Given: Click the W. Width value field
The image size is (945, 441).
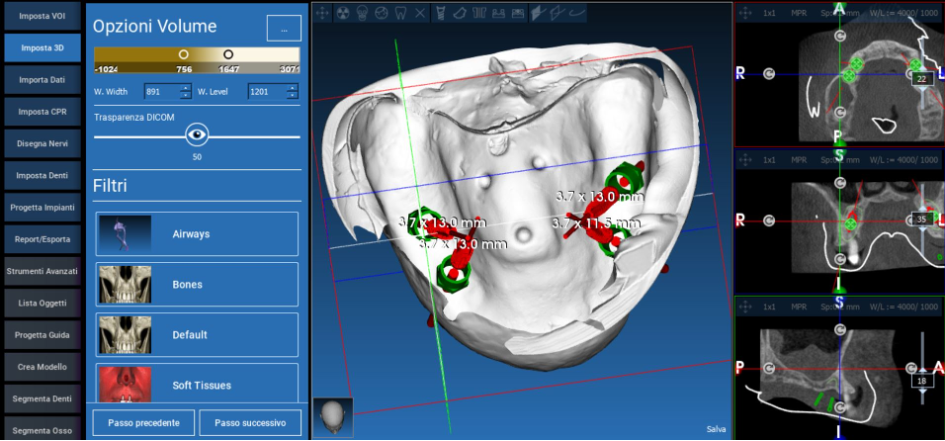Looking at the screenshot, I should point(162,92).
